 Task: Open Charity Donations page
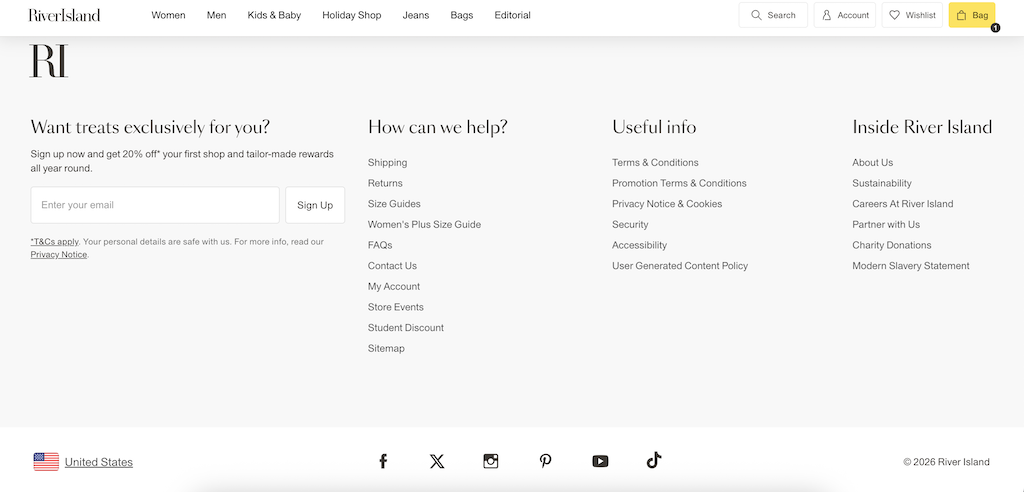coord(891,245)
